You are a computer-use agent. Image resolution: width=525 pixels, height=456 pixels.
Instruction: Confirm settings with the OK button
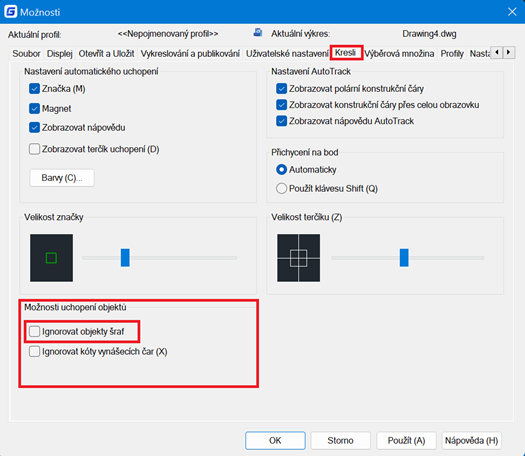[x=275, y=440]
